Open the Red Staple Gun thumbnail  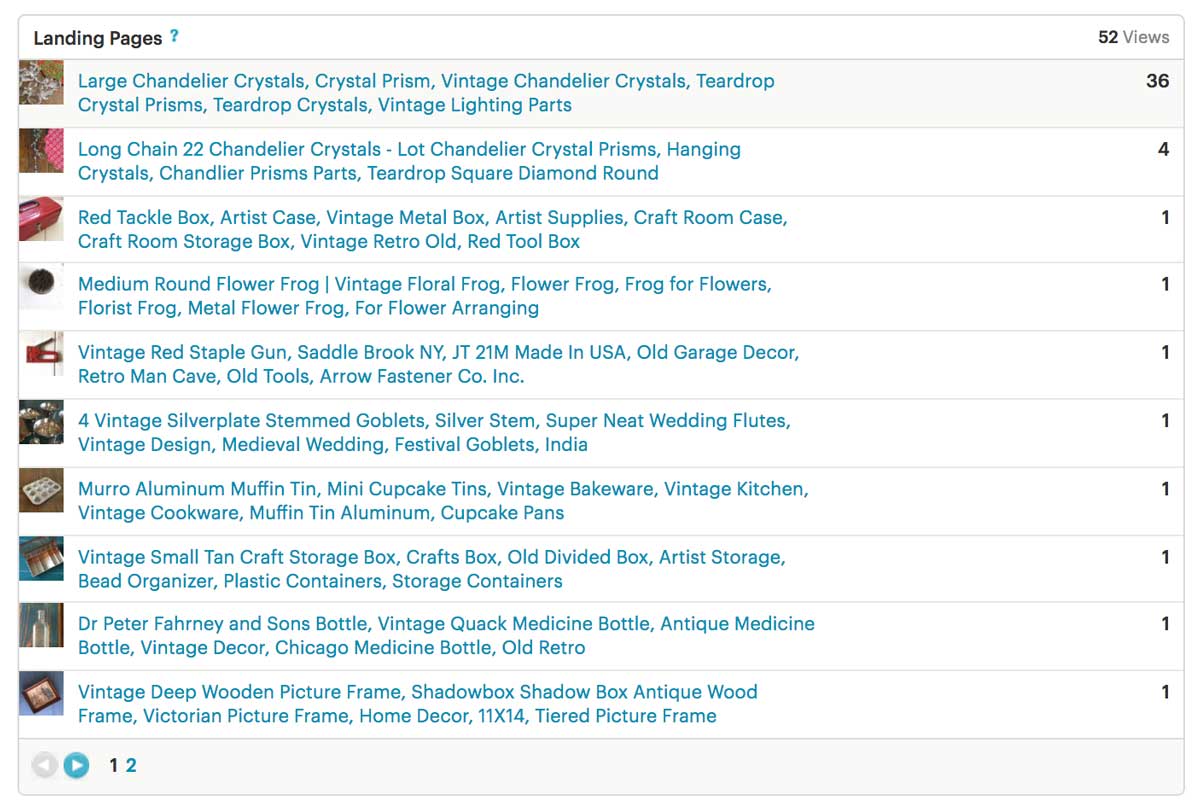click(x=41, y=355)
